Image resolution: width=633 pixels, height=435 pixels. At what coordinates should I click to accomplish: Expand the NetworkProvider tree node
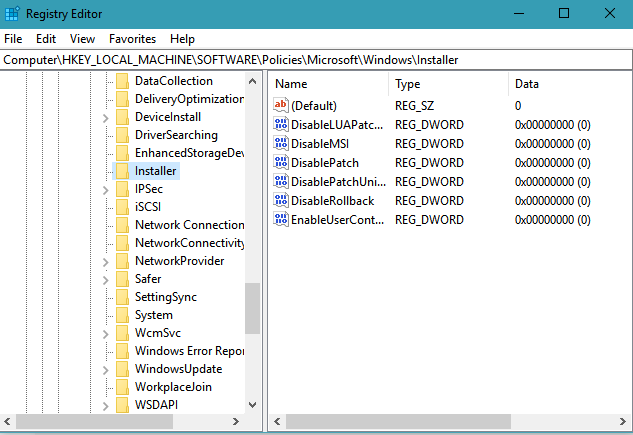tap(106, 261)
